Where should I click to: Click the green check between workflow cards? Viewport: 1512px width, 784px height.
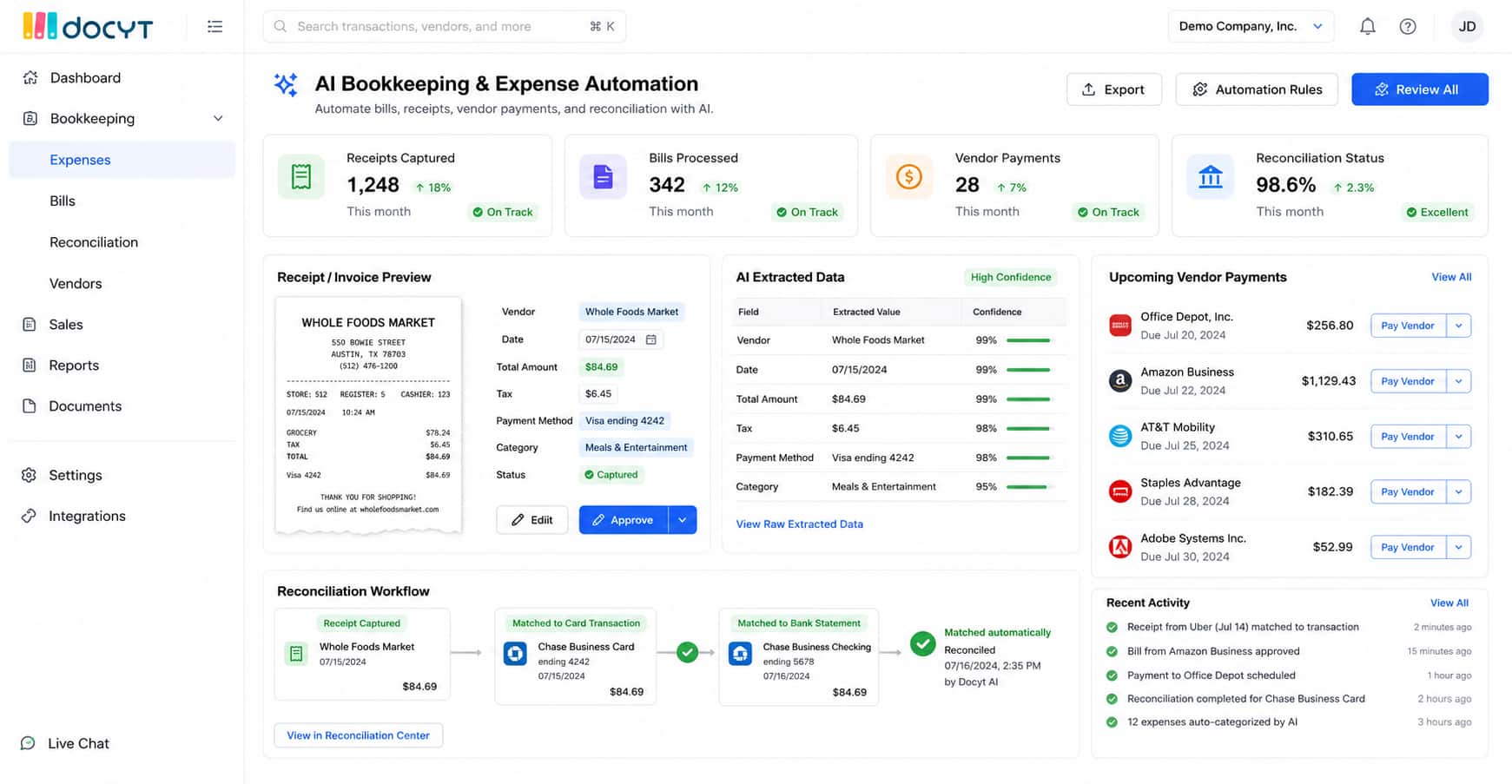click(687, 652)
